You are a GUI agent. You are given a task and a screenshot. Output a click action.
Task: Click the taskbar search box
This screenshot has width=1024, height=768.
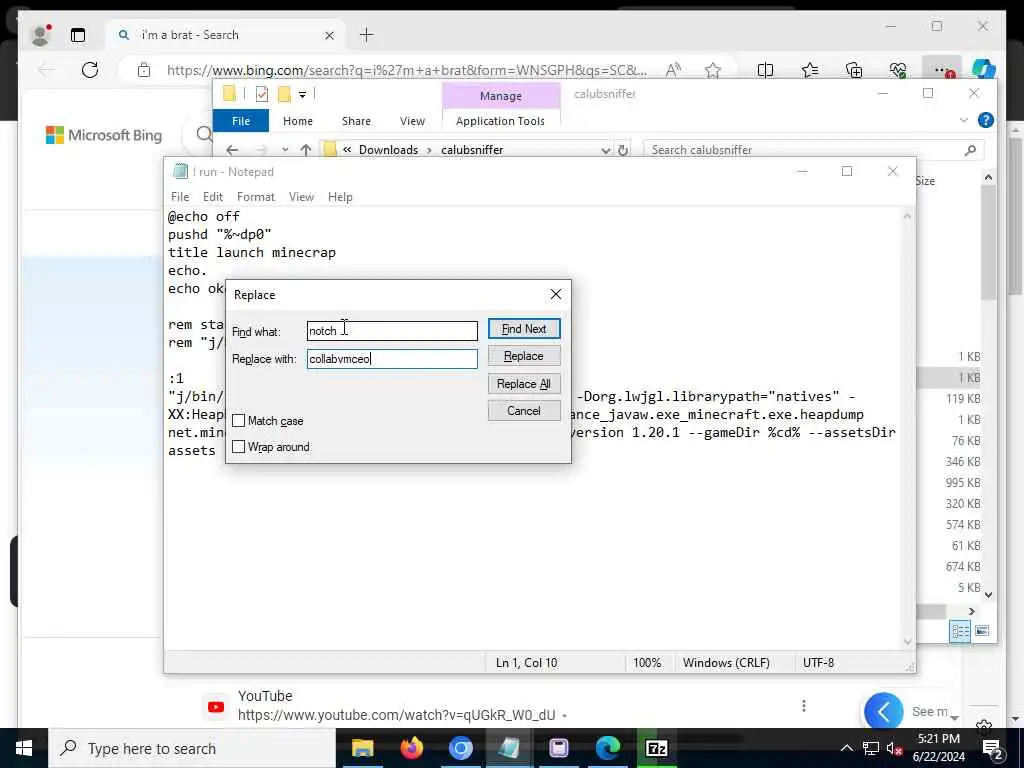pyautogui.click(x=192, y=748)
